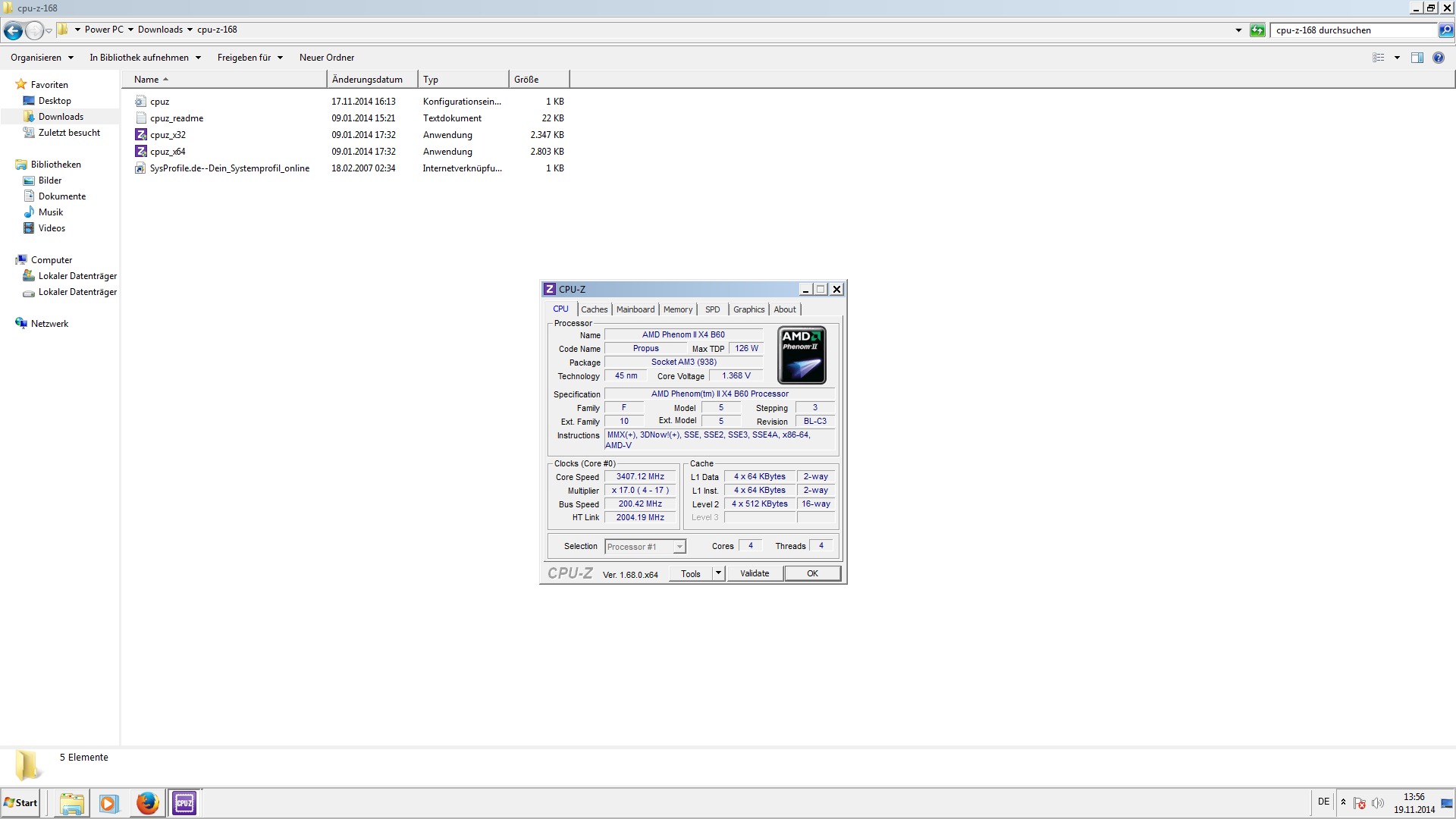Switch to the Memory tab
The height and width of the screenshot is (819, 1456).
click(x=677, y=309)
